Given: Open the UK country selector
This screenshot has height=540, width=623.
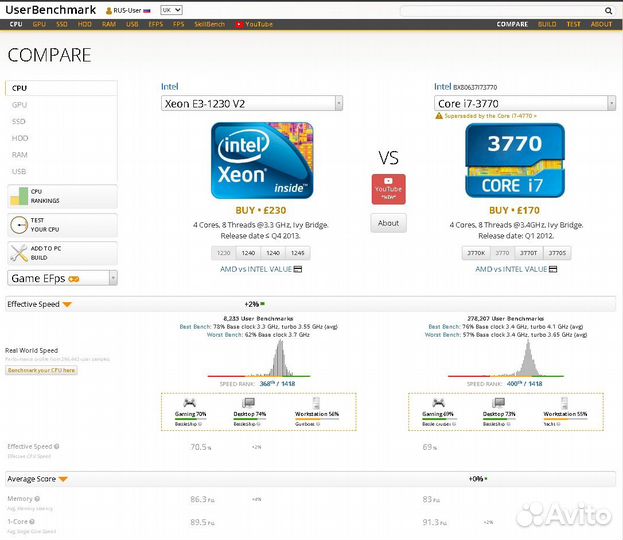Looking at the screenshot, I should point(171,10).
